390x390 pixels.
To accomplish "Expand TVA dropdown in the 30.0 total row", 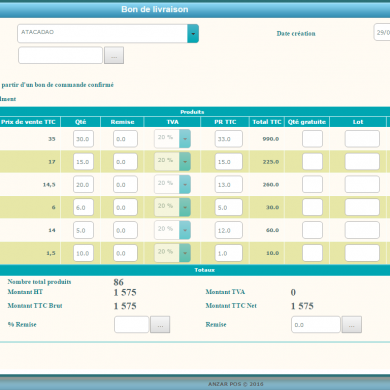I will (x=185, y=207).
